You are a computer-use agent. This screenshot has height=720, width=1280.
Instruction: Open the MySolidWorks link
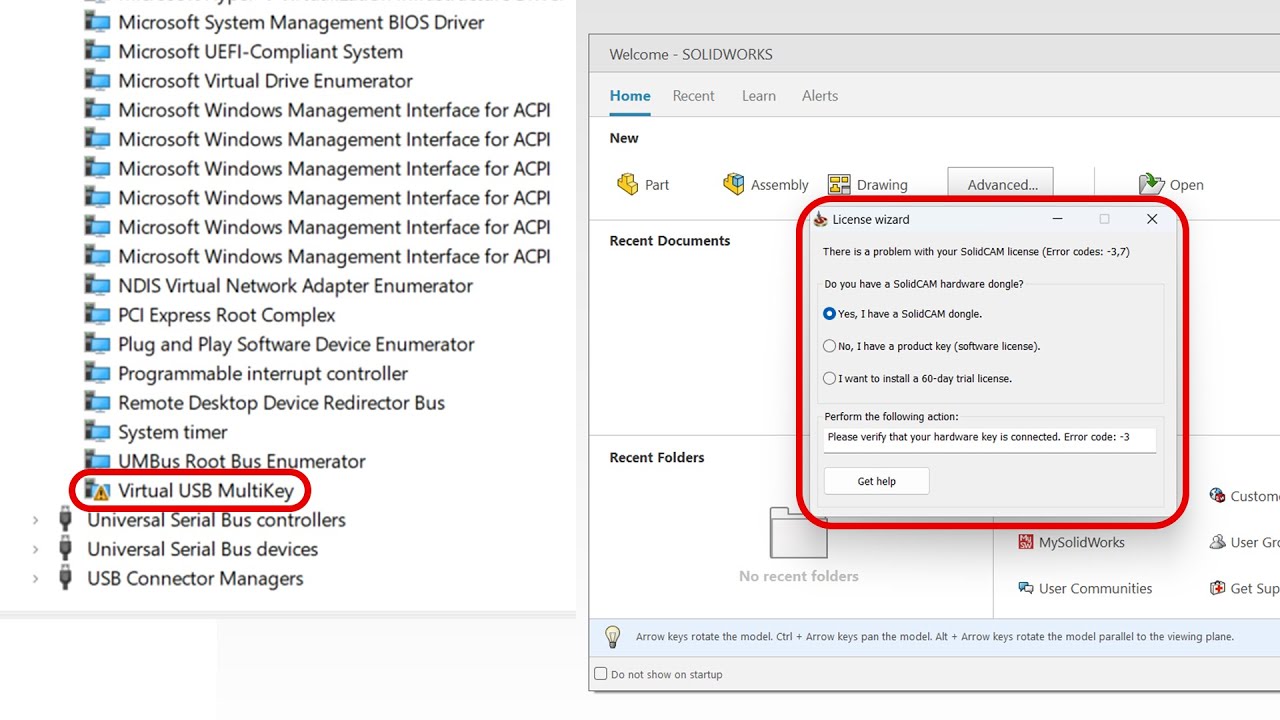point(1081,542)
